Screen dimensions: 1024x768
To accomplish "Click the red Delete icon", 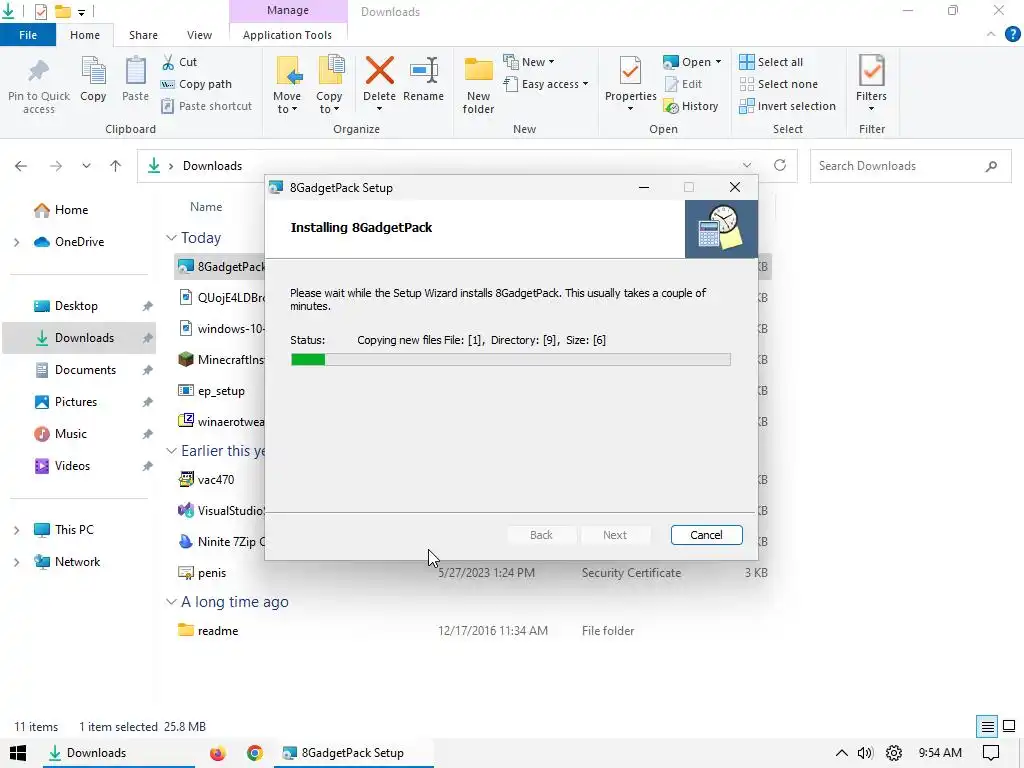I will click(379, 71).
